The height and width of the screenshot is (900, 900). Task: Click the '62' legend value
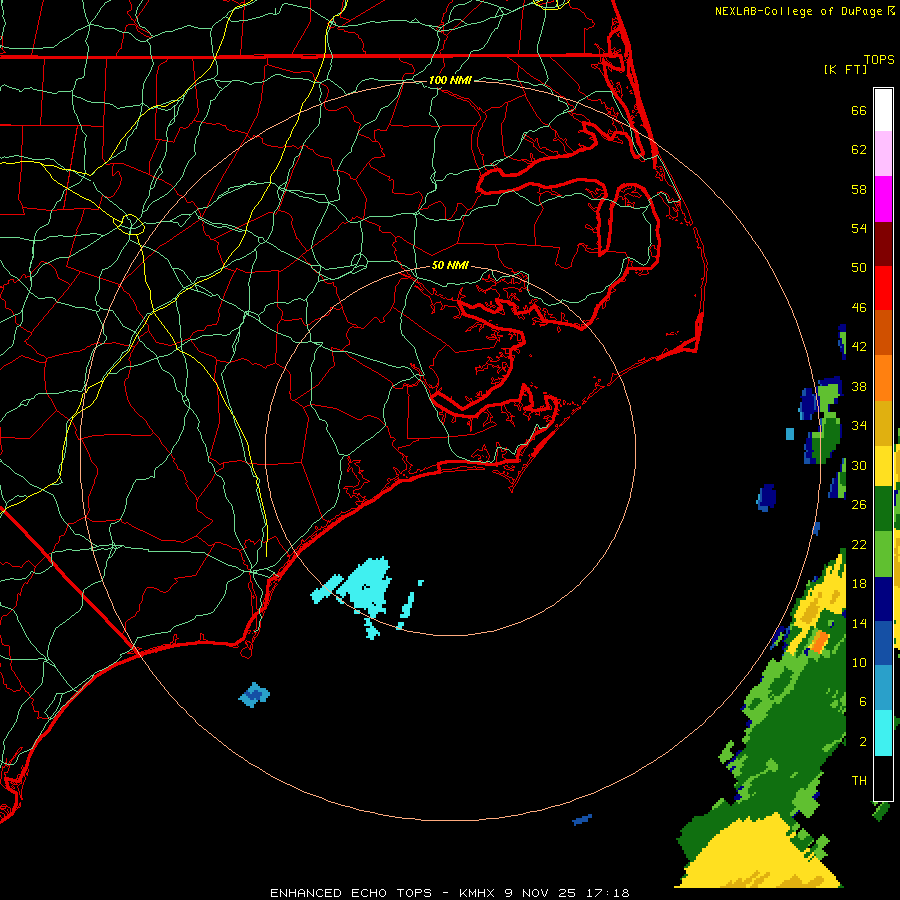pyautogui.click(x=859, y=150)
